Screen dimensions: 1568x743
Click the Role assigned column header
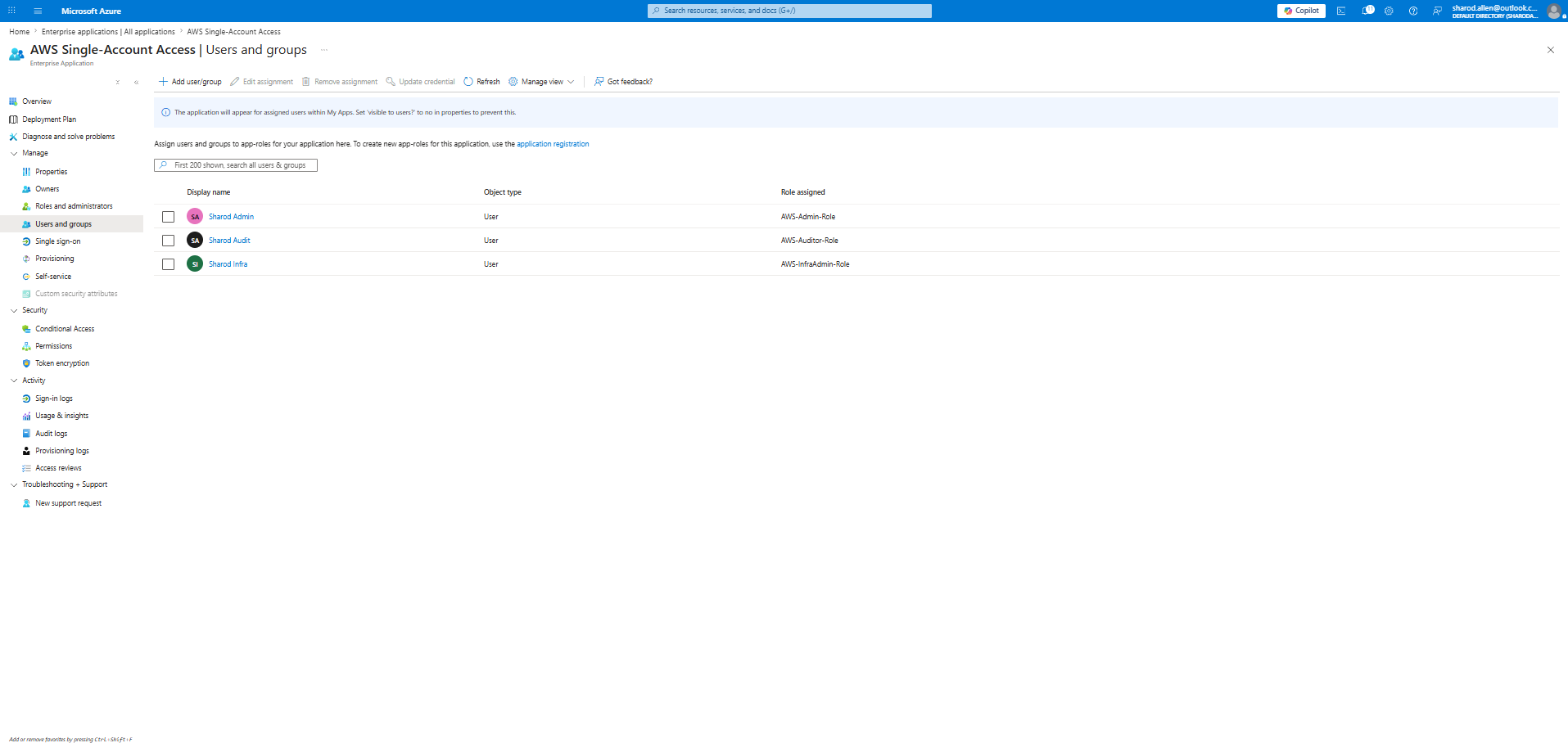point(803,192)
